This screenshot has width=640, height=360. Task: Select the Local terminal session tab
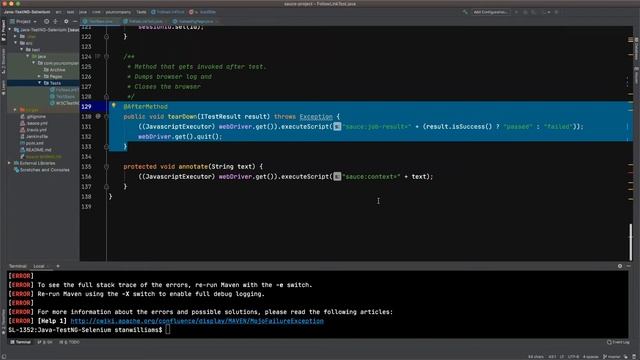click(40, 266)
